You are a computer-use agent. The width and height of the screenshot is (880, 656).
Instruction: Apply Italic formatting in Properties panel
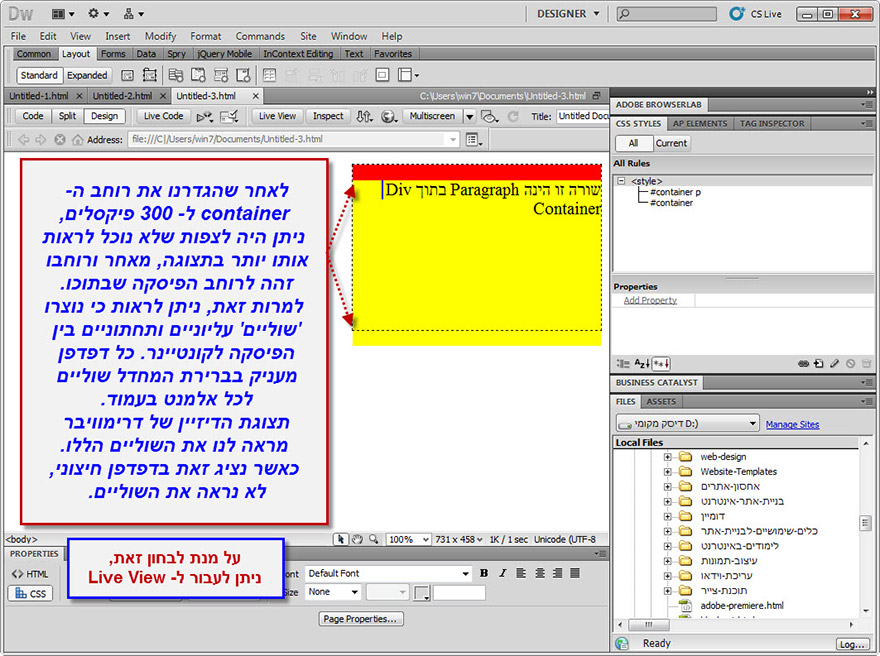coord(503,573)
